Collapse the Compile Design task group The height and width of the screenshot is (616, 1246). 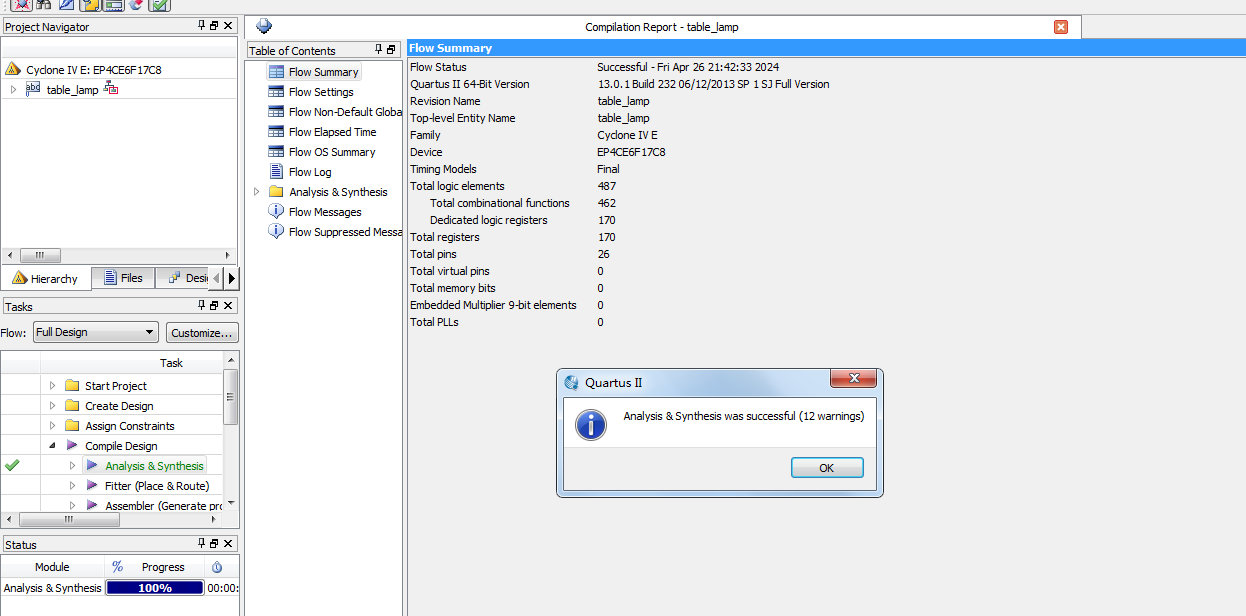point(53,446)
